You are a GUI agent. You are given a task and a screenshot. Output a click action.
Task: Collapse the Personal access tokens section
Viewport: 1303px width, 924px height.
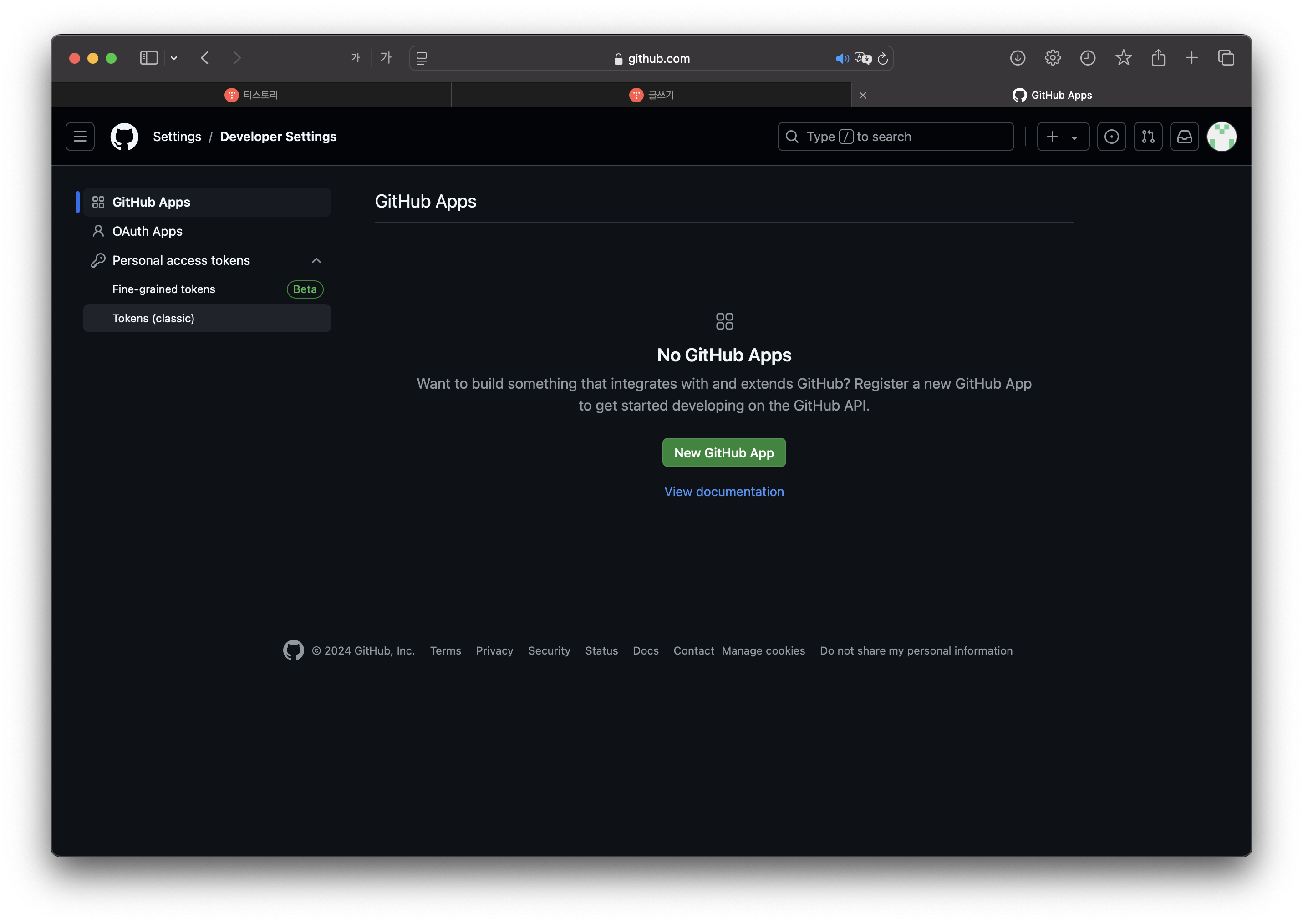[316, 260]
